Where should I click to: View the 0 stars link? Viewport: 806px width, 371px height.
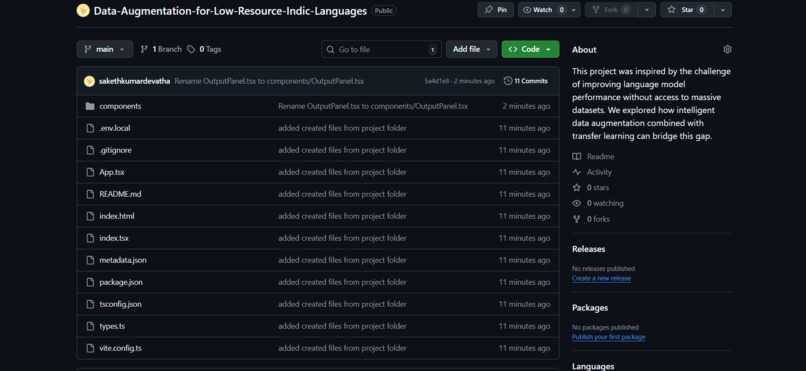591,188
